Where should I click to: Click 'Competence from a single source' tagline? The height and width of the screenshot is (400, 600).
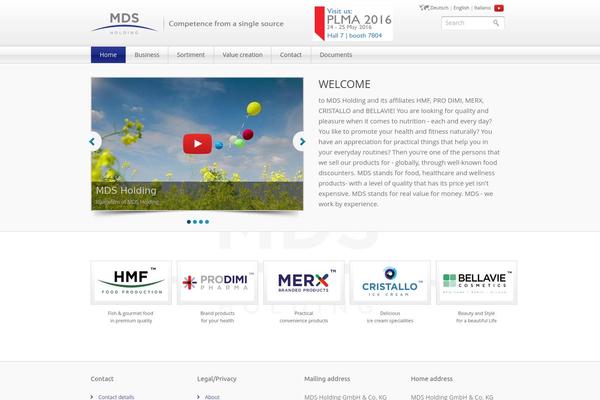click(226, 24)
